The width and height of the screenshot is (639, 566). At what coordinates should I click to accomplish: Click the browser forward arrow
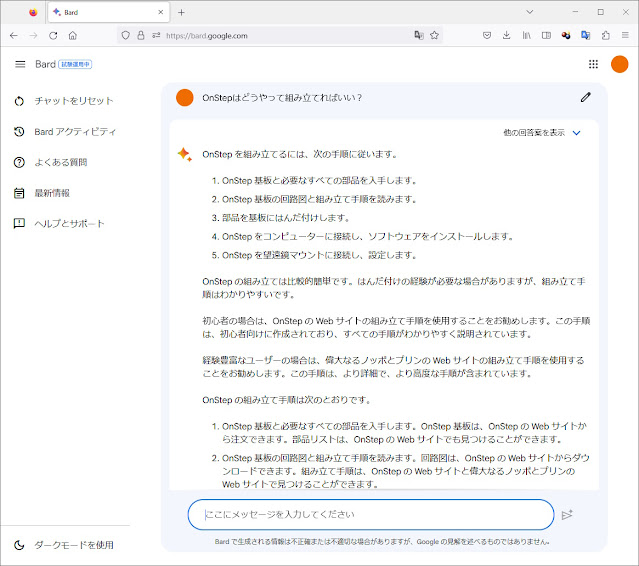pos(33,35)
